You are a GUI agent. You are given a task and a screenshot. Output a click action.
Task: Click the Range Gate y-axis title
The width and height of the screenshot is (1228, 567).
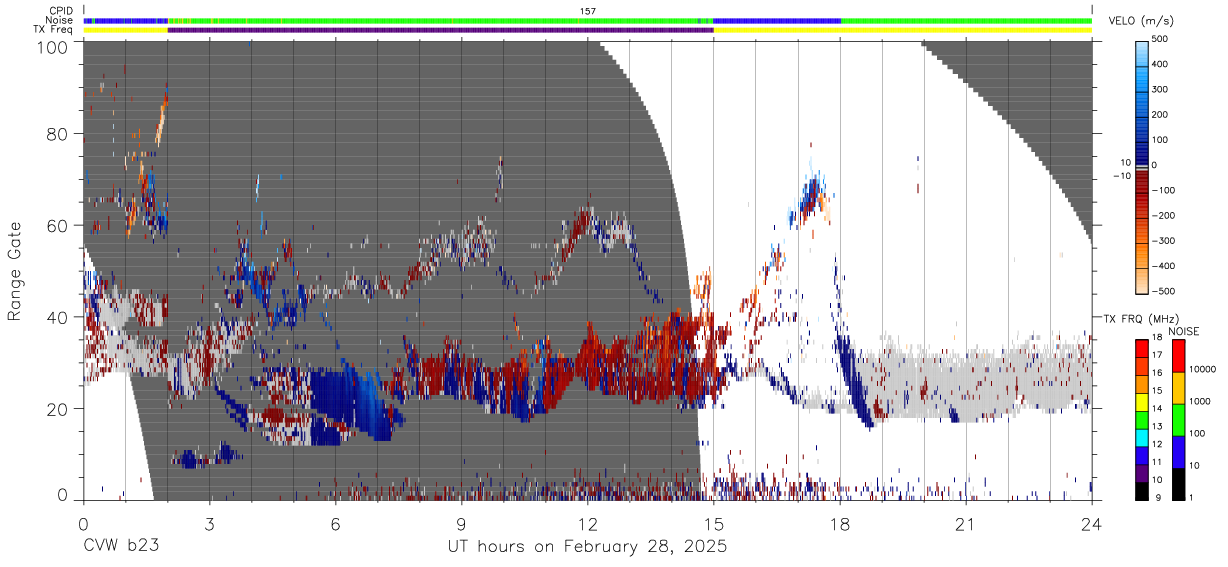click(16, 272)
